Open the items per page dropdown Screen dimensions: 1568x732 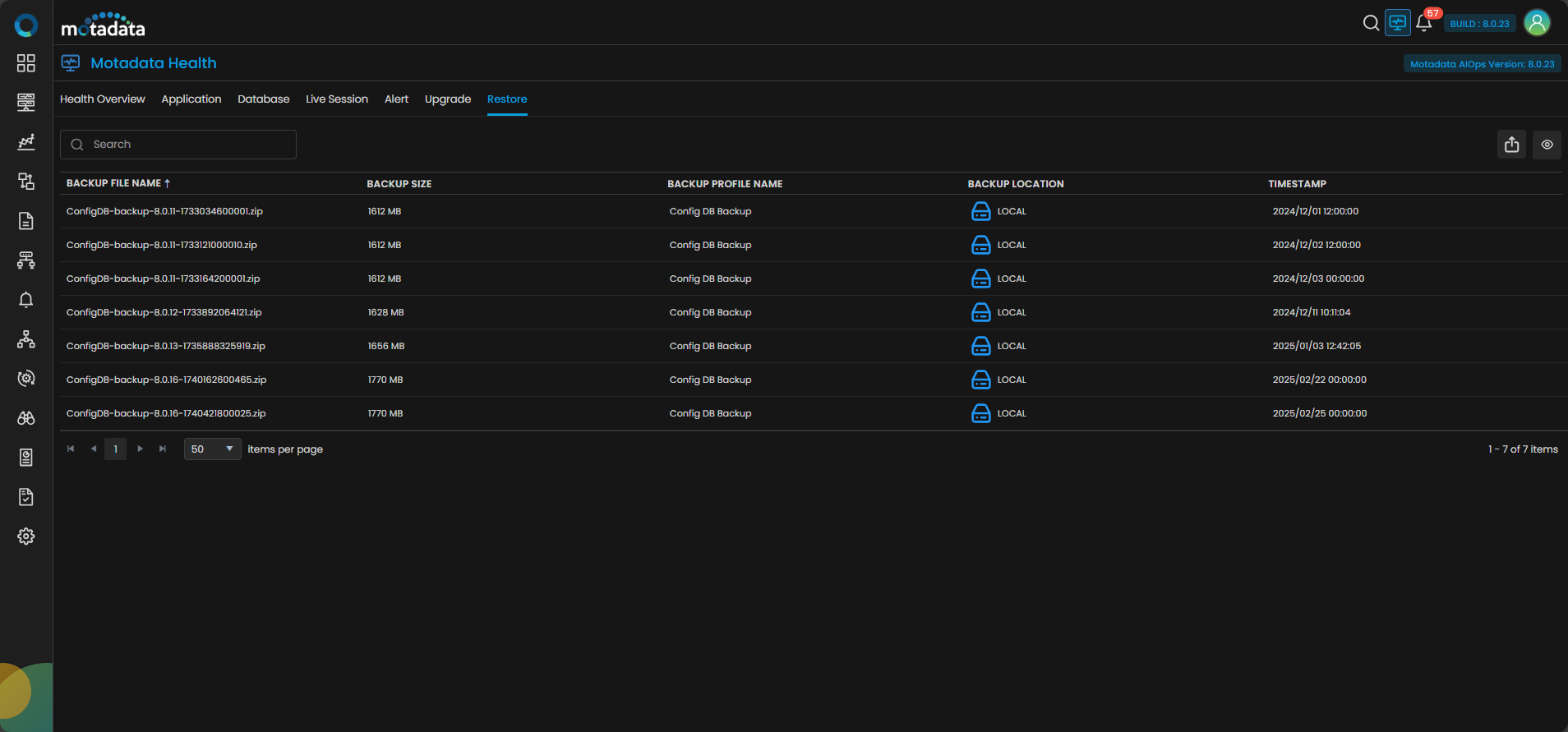(212, 449)
